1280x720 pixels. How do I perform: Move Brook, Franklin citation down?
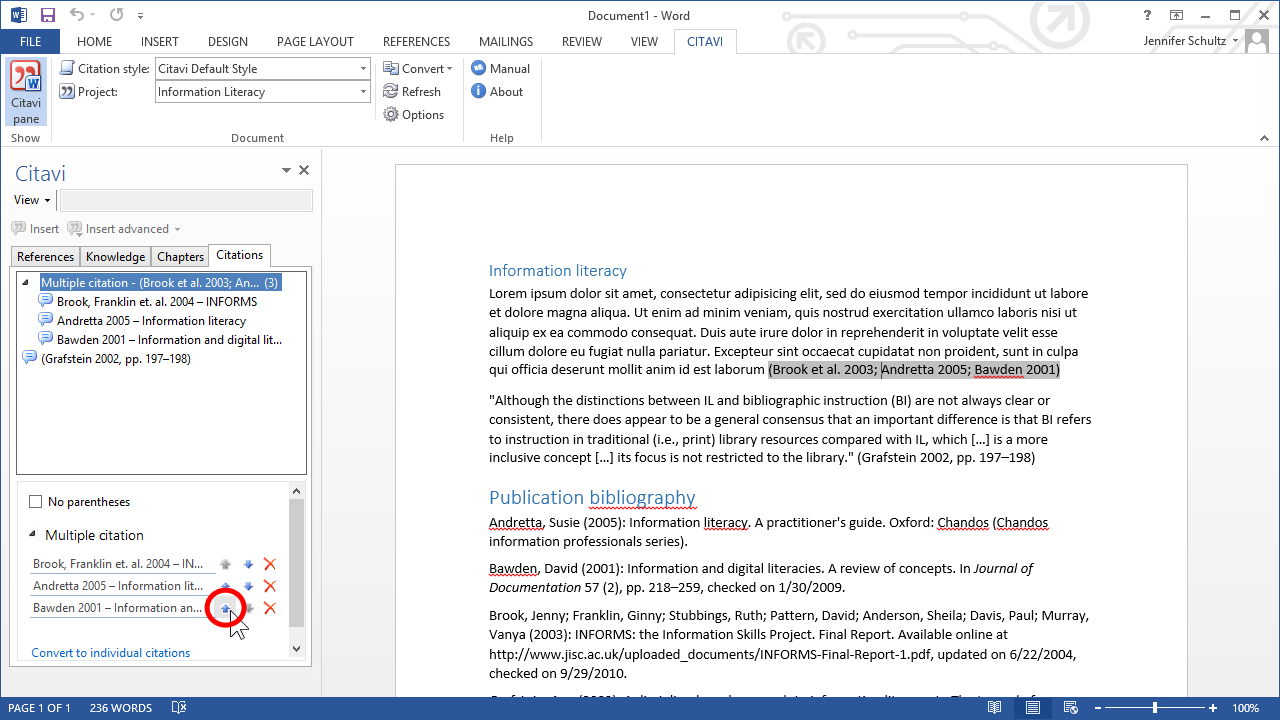pos(248,564)
